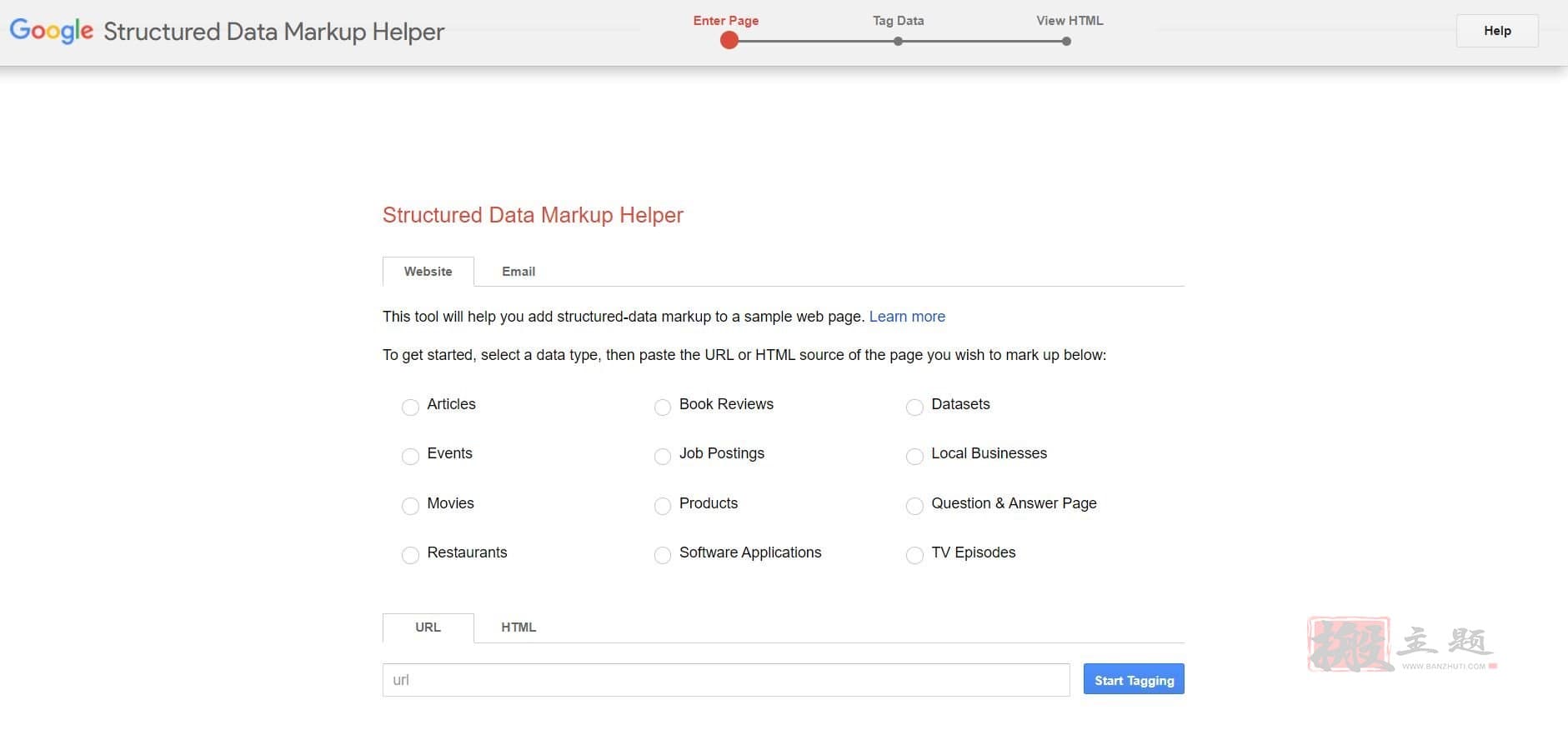1568x735 pixels.
Task: Click the Enter Page step marker
Action: click(729, 40)
